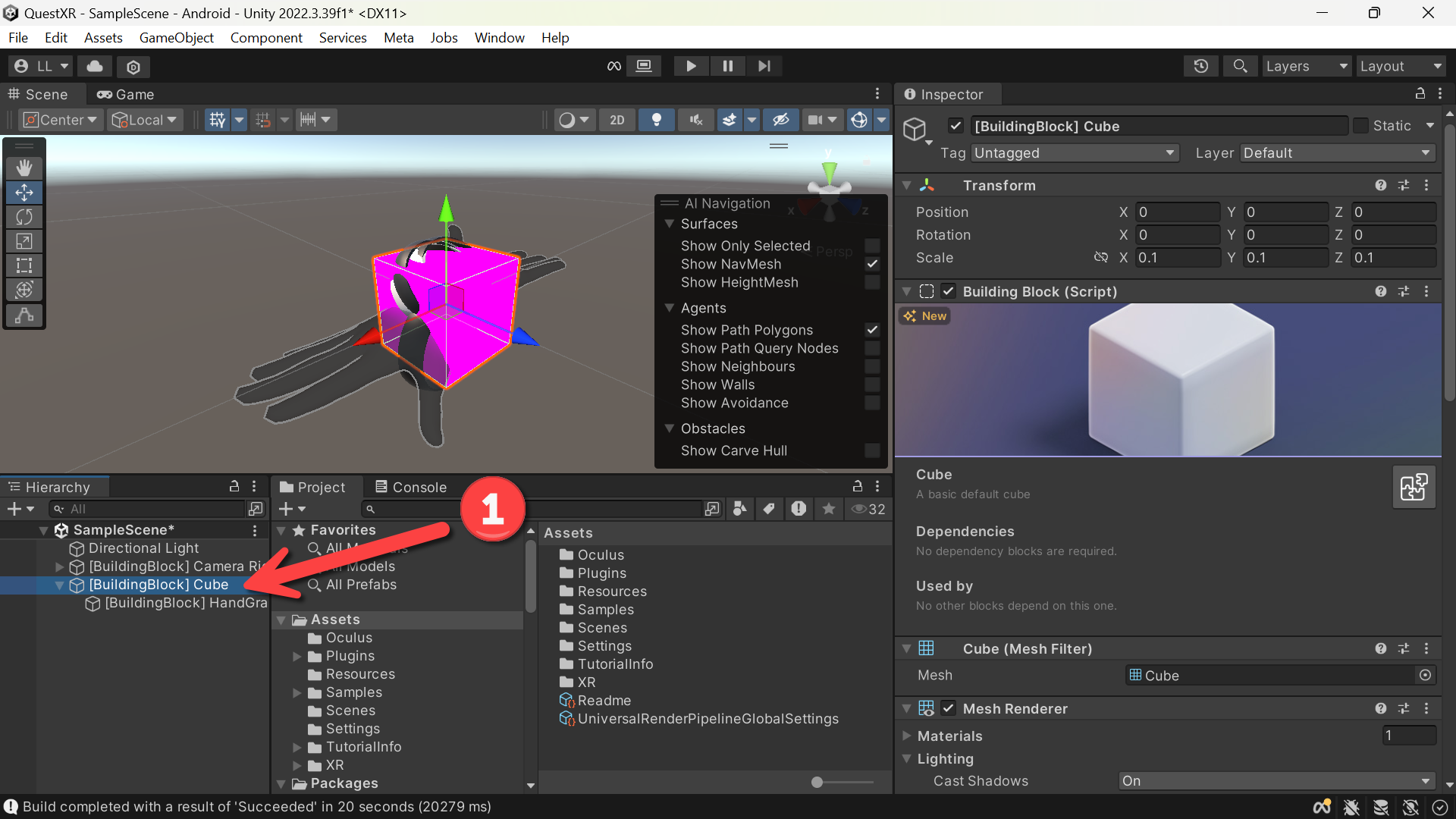Open the GameObject menu
Image resolution: width=1456 pixels, height=819 pixels.
(176, 37)
